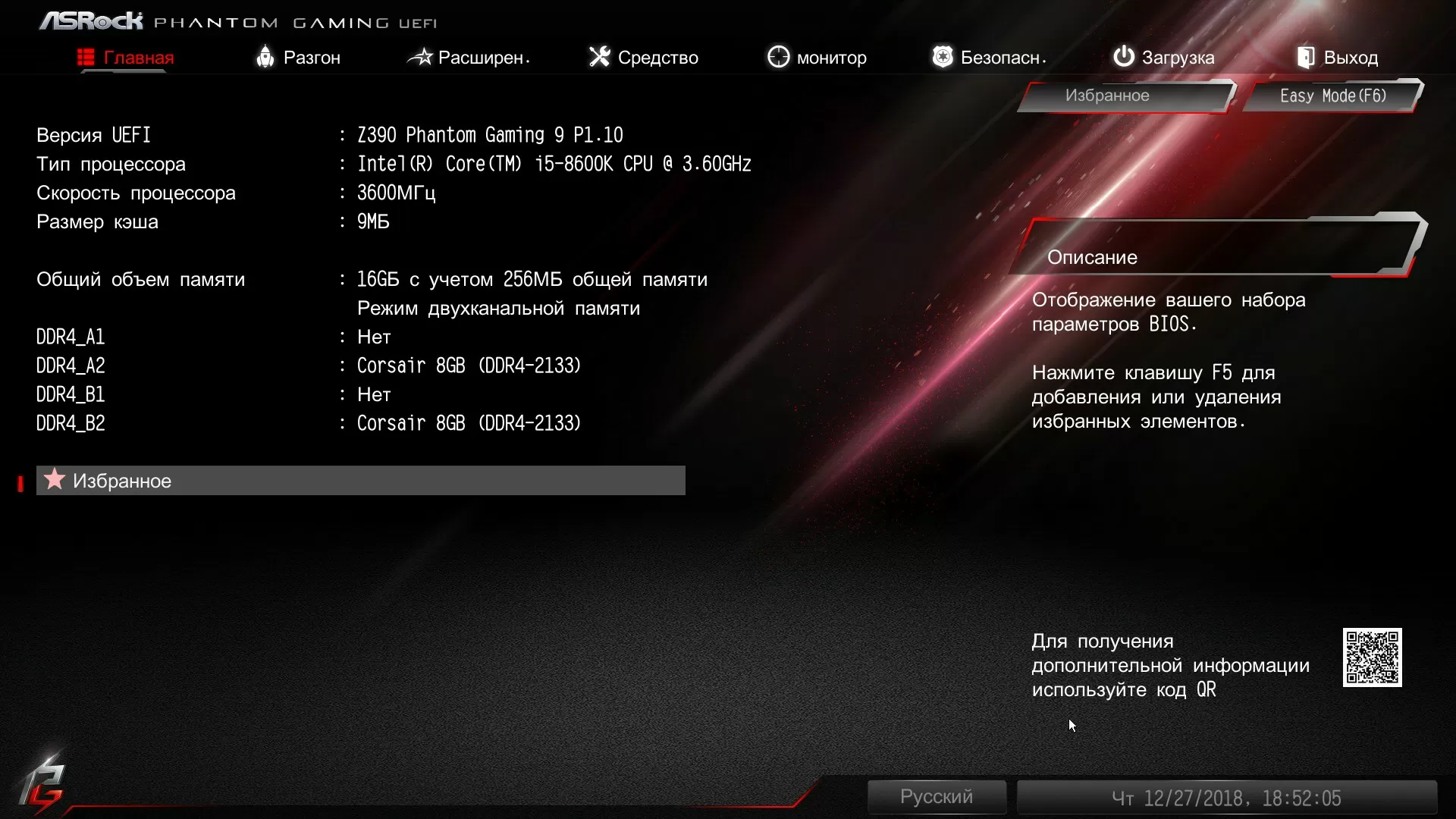Click the top Избранное button

(x=1125, y=96)
